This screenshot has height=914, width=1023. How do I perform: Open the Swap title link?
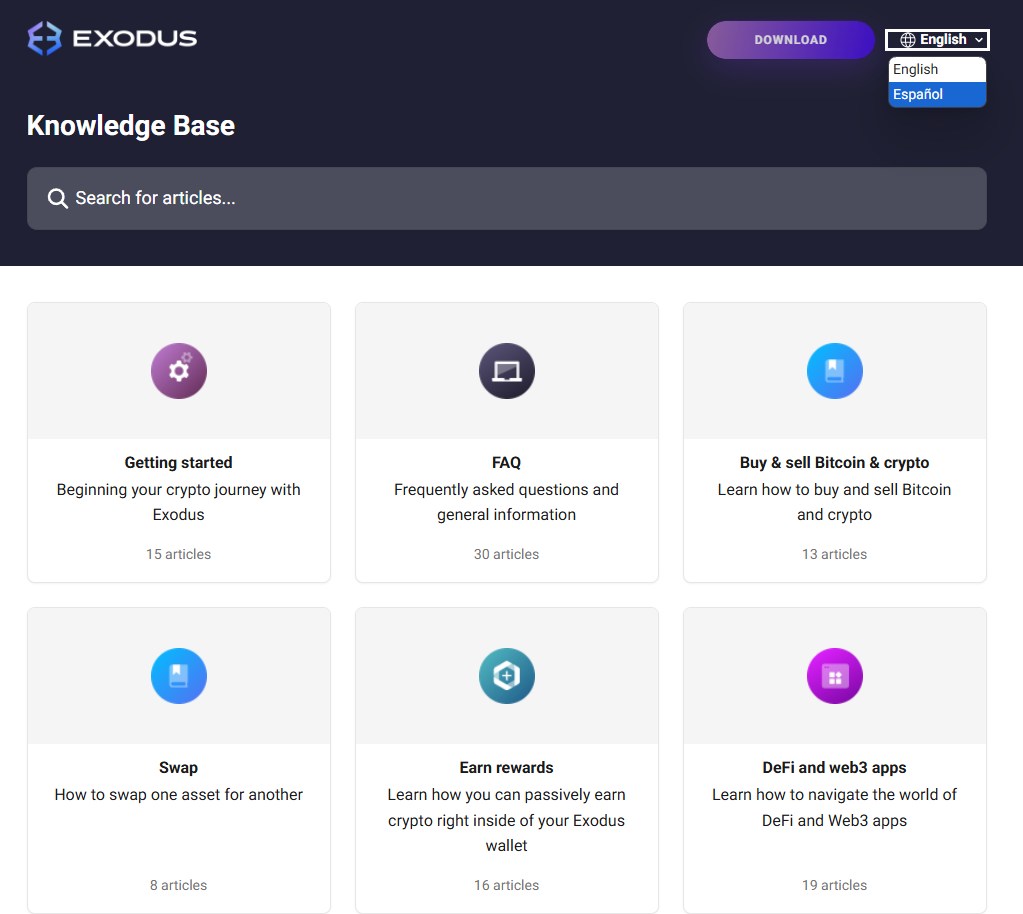[179, 768]
